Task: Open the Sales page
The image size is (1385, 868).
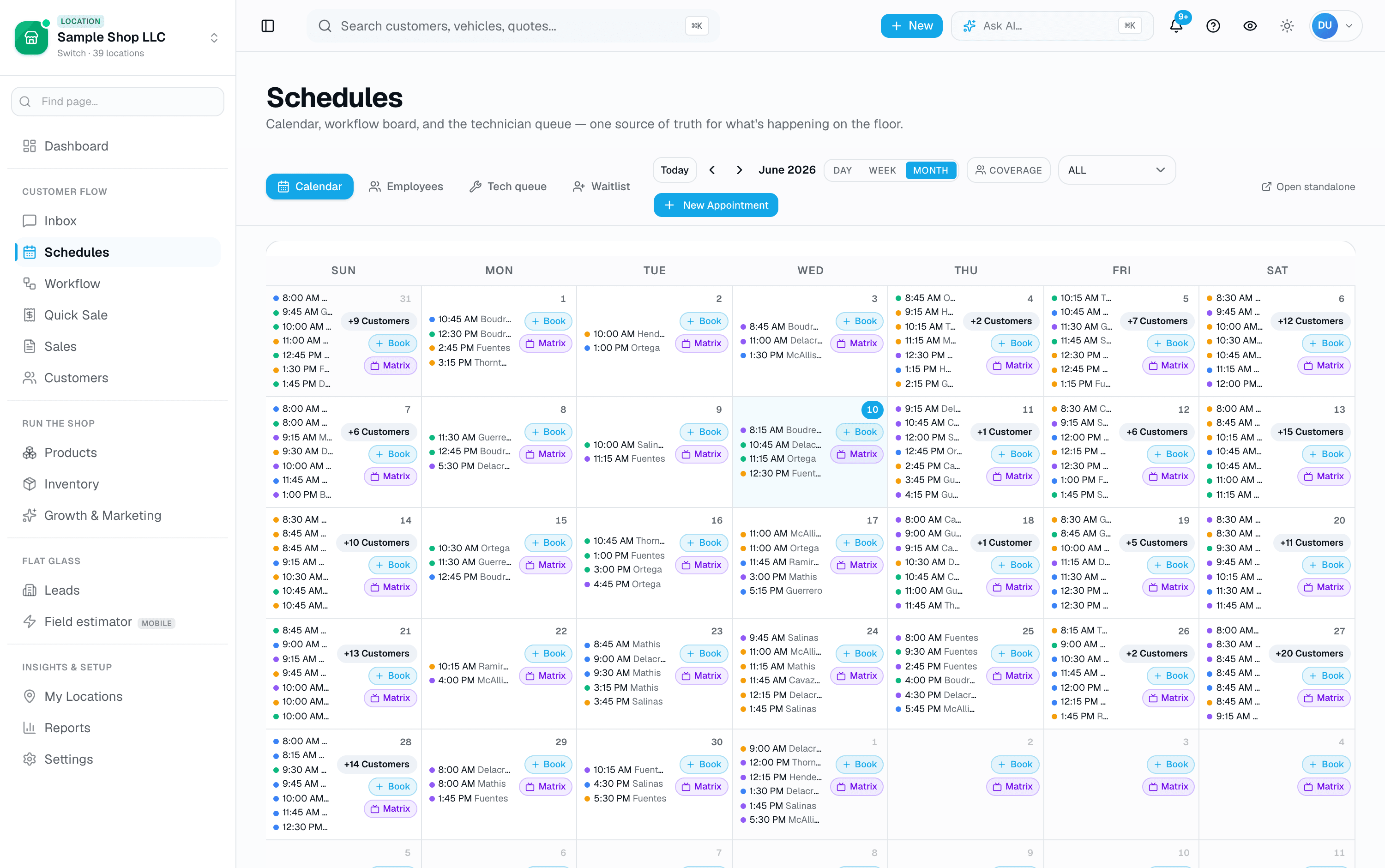Action: point(118,346)
